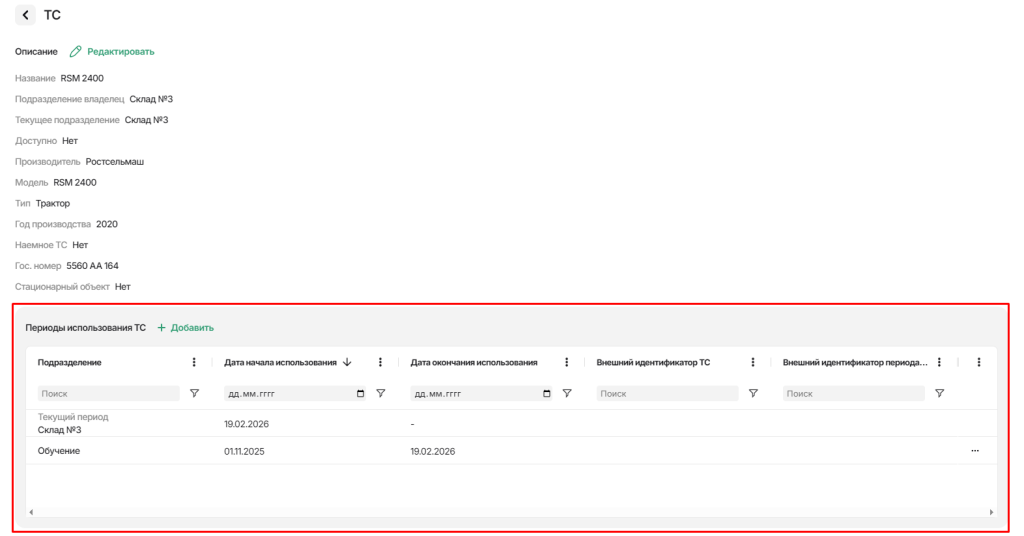Open filter for Внешний идентификатор периода column
The width and height of the screenshot is (1024, 536).
939,394
